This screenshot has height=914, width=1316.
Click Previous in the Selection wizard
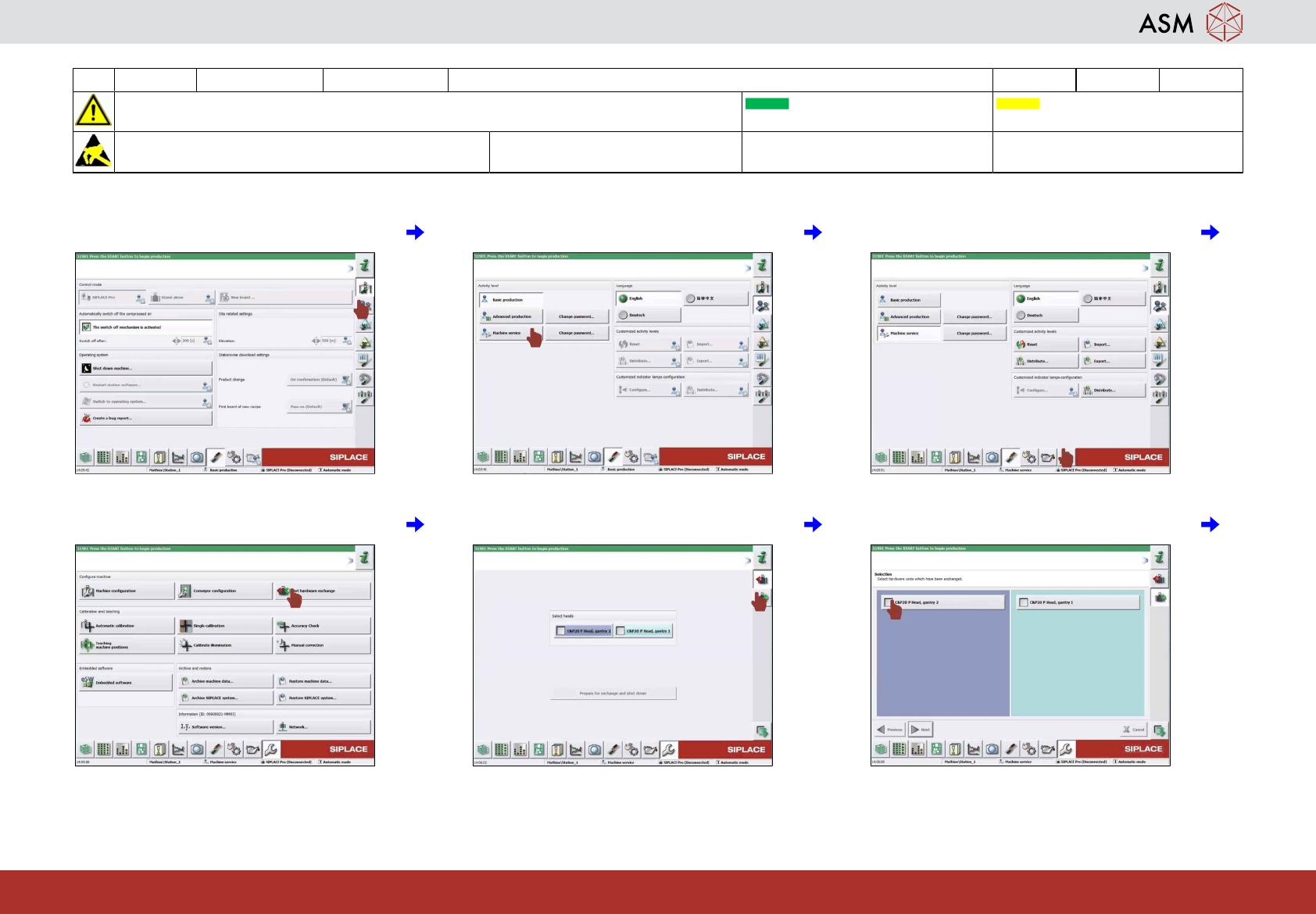[890, 730]
